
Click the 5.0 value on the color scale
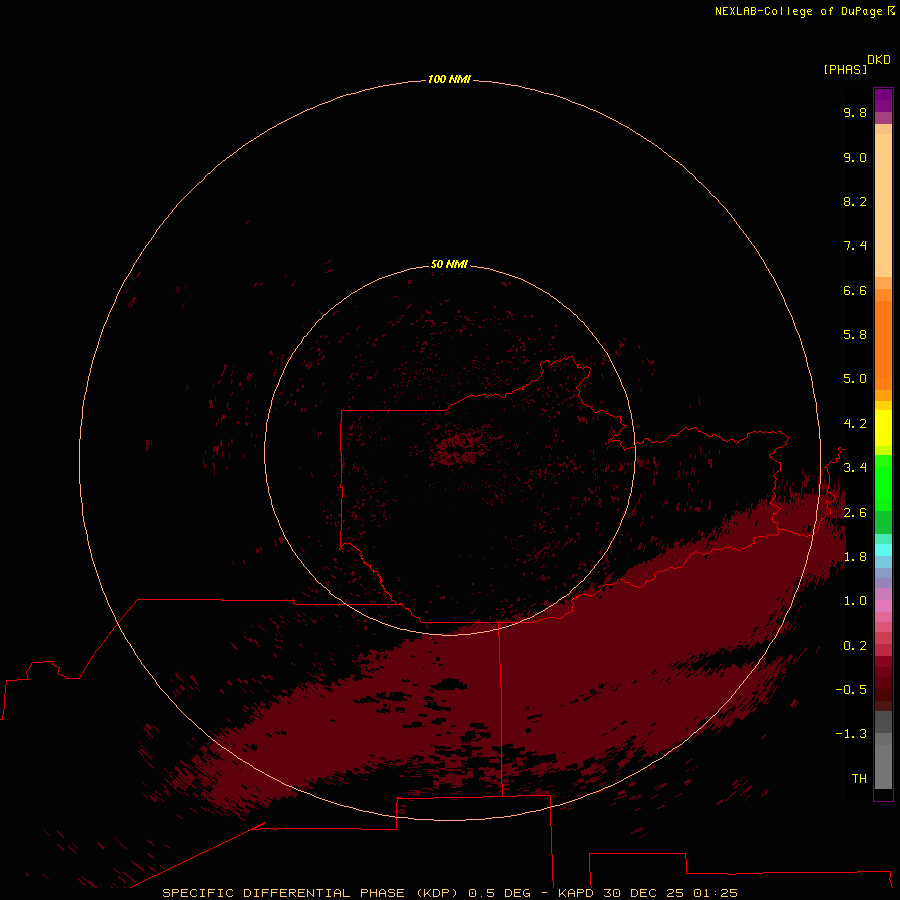point(855,379)
